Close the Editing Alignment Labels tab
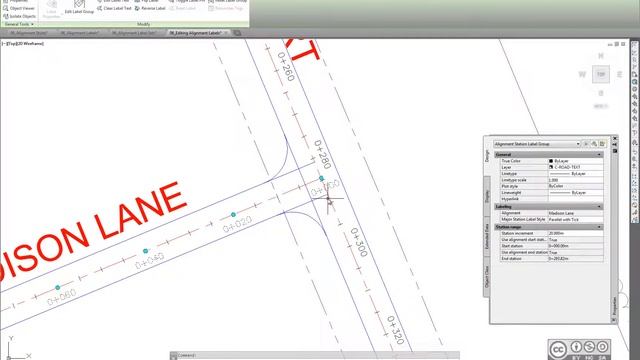Screen dimensions: 640x360 tap(226, 33)
